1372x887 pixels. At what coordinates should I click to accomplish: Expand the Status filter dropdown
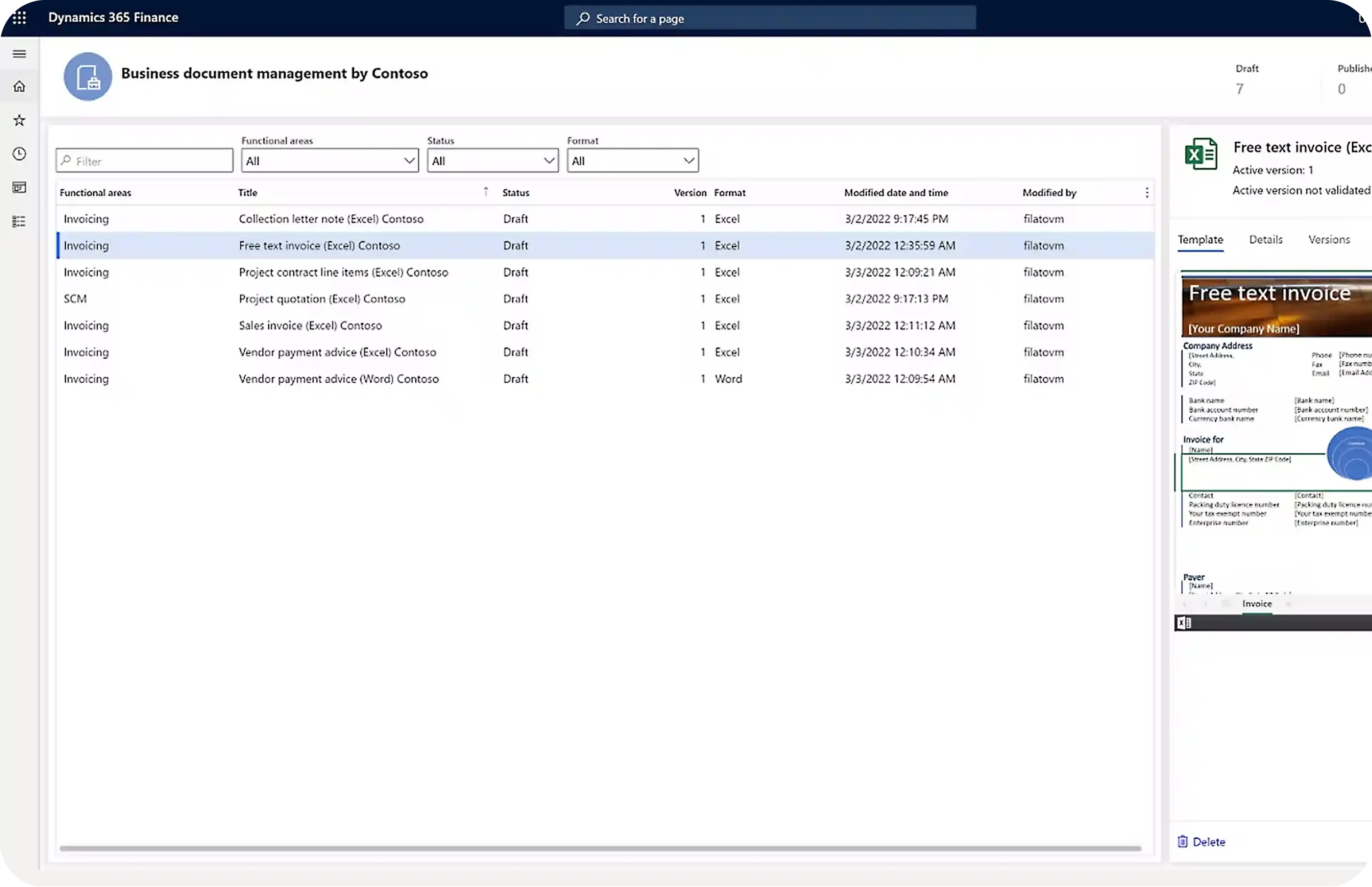point(492,161)
